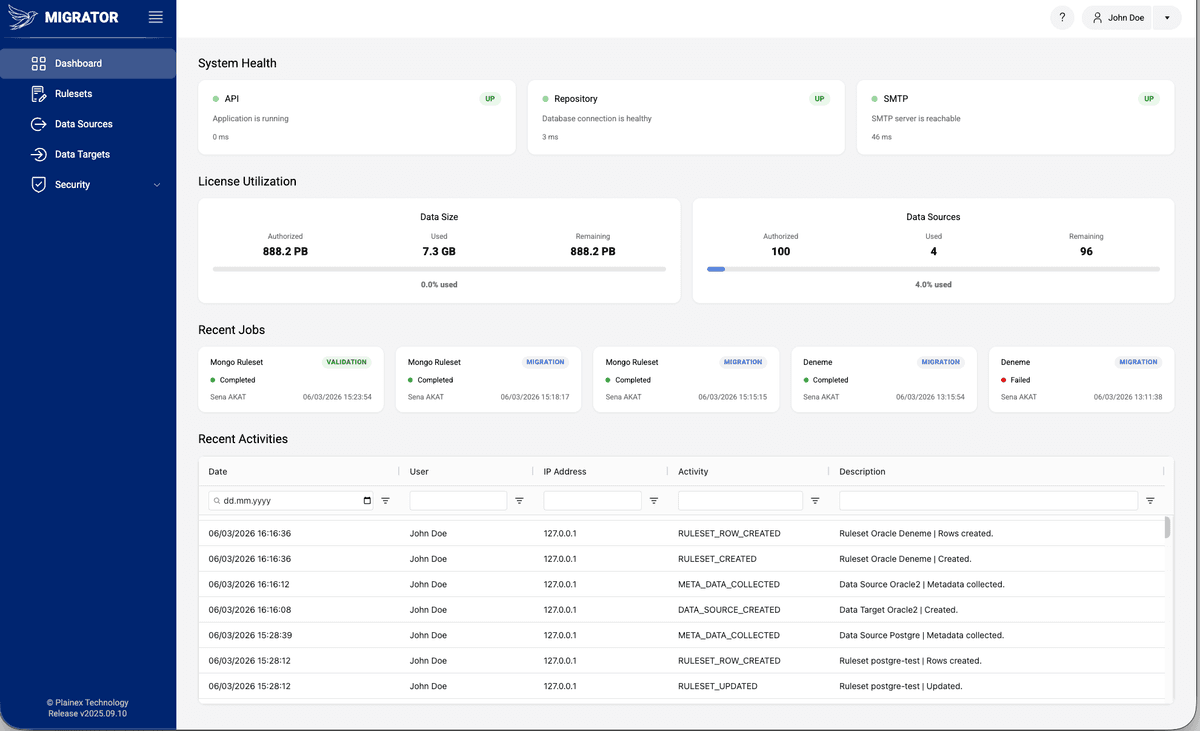Screen dimensions: 1200x731
Task: Click the RULESET_CREATED activity cell
Action: point(717,559)
